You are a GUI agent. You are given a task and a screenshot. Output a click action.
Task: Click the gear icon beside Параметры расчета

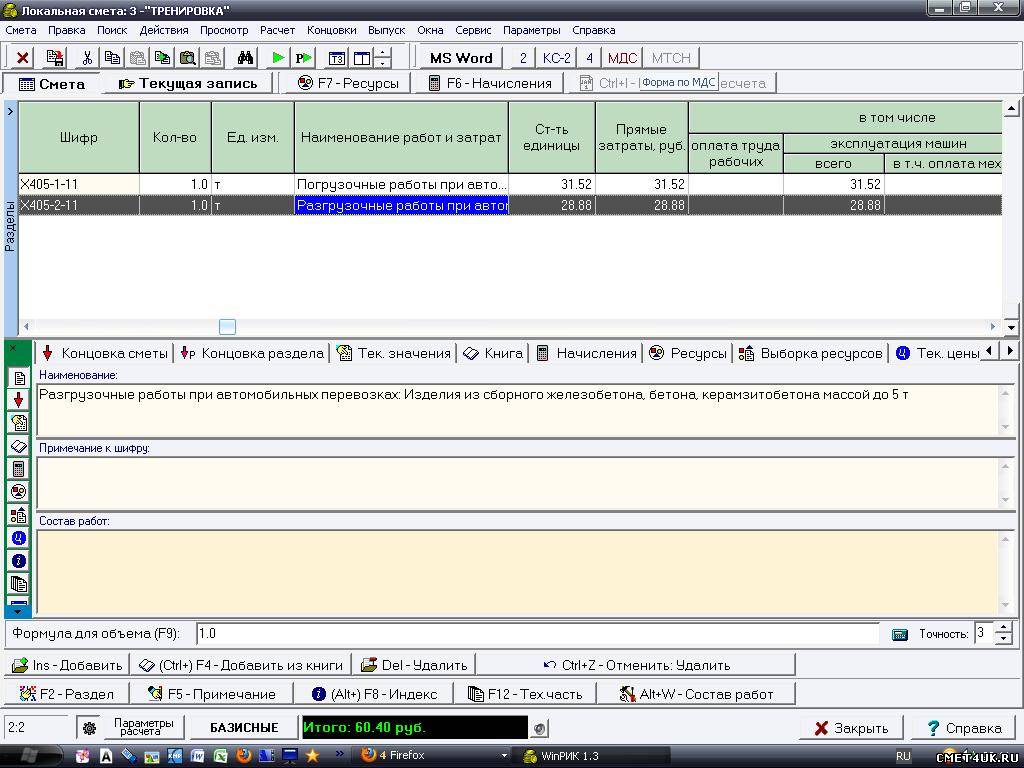point(89,728)
